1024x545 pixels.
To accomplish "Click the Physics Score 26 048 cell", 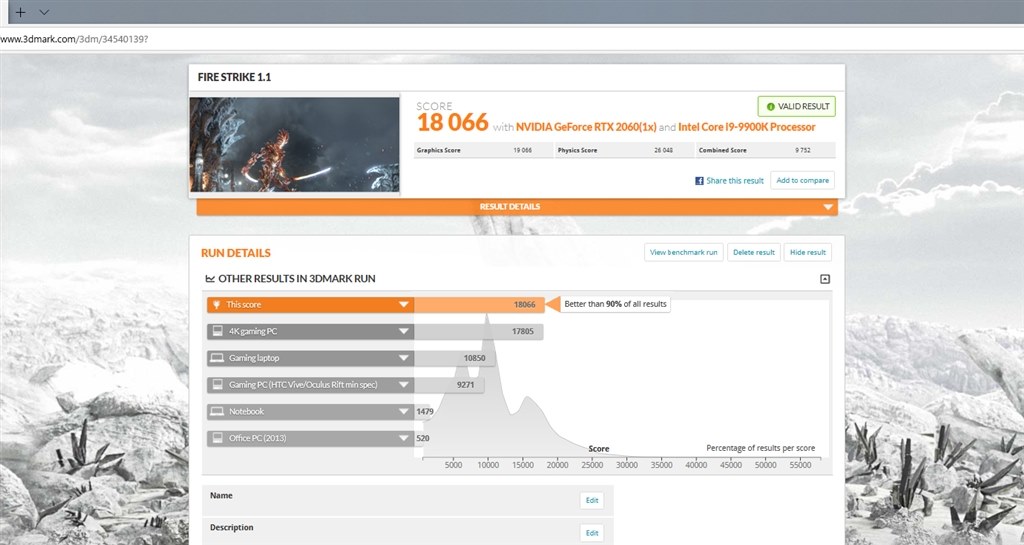I will (624, 150).
